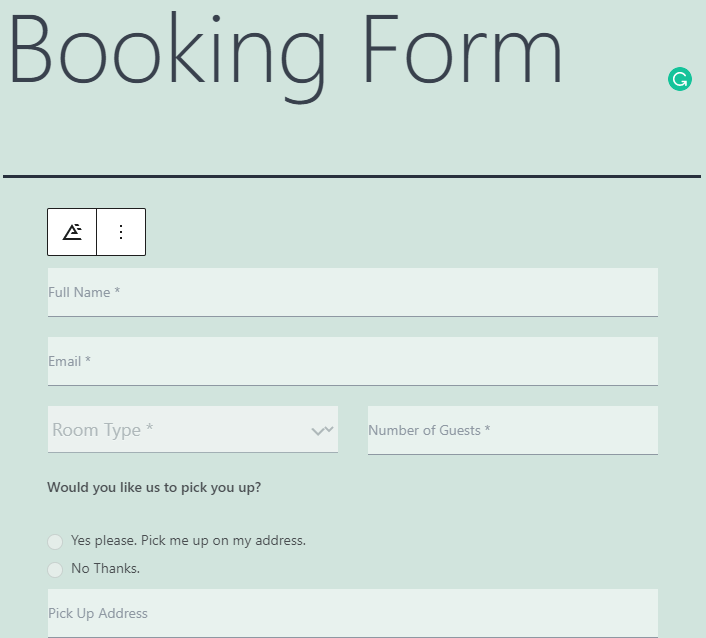
Task: Click the 'Yes please. Pick me up' label text
Action: [188, 540]
